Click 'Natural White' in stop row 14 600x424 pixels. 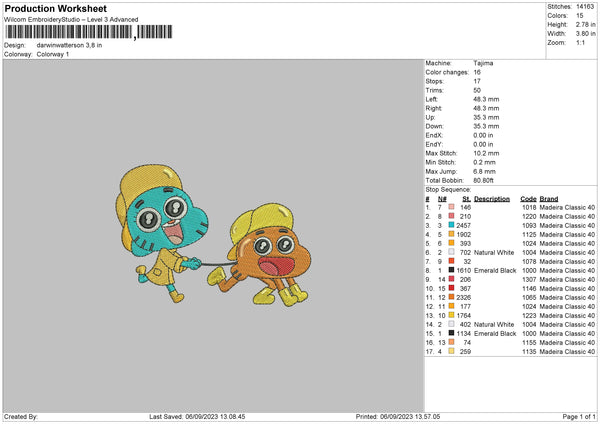pyautogui.click(x=494, y=324)
